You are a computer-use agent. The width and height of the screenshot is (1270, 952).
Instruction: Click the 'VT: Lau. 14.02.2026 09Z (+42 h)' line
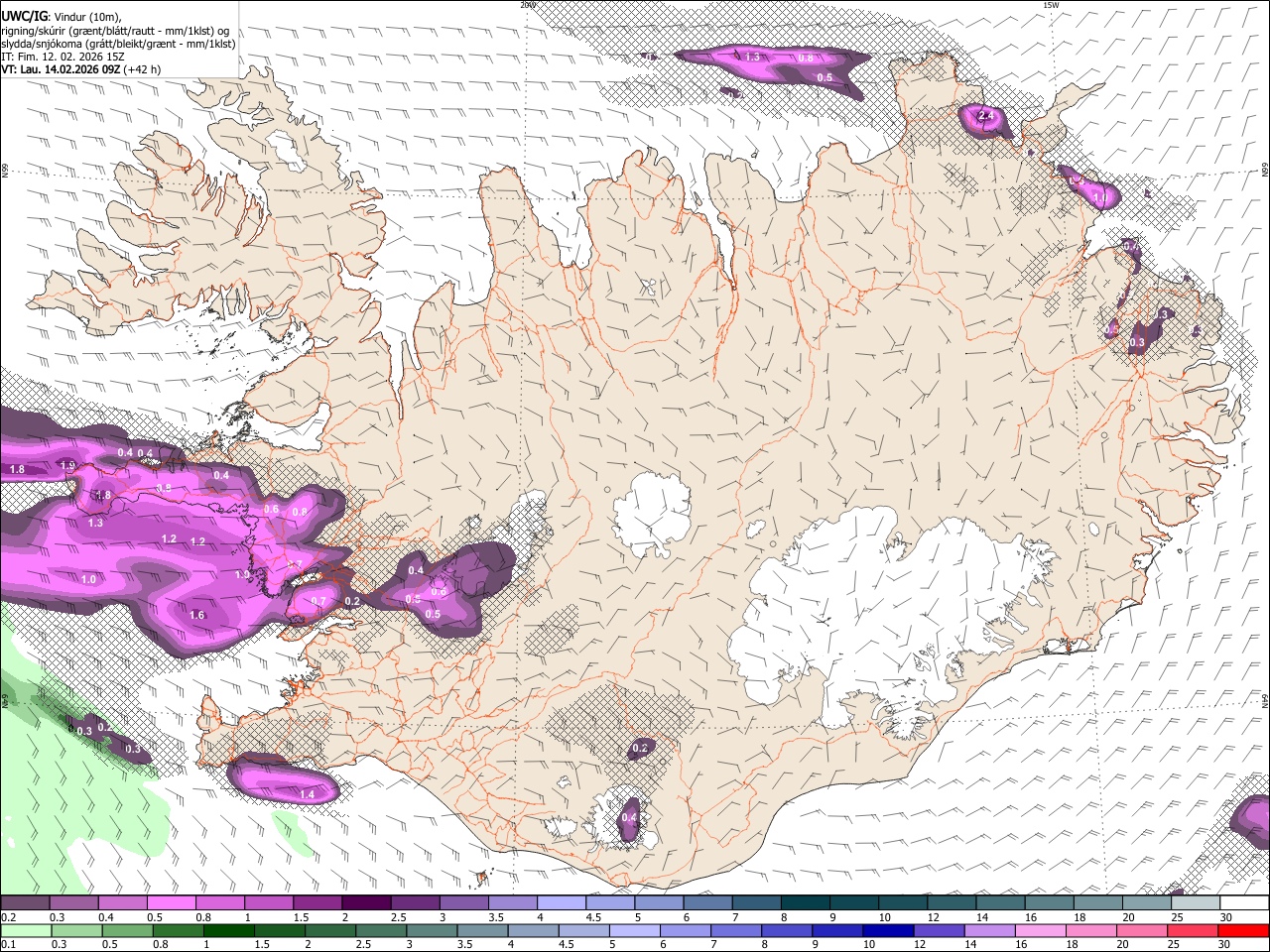[x=81, y=69]
